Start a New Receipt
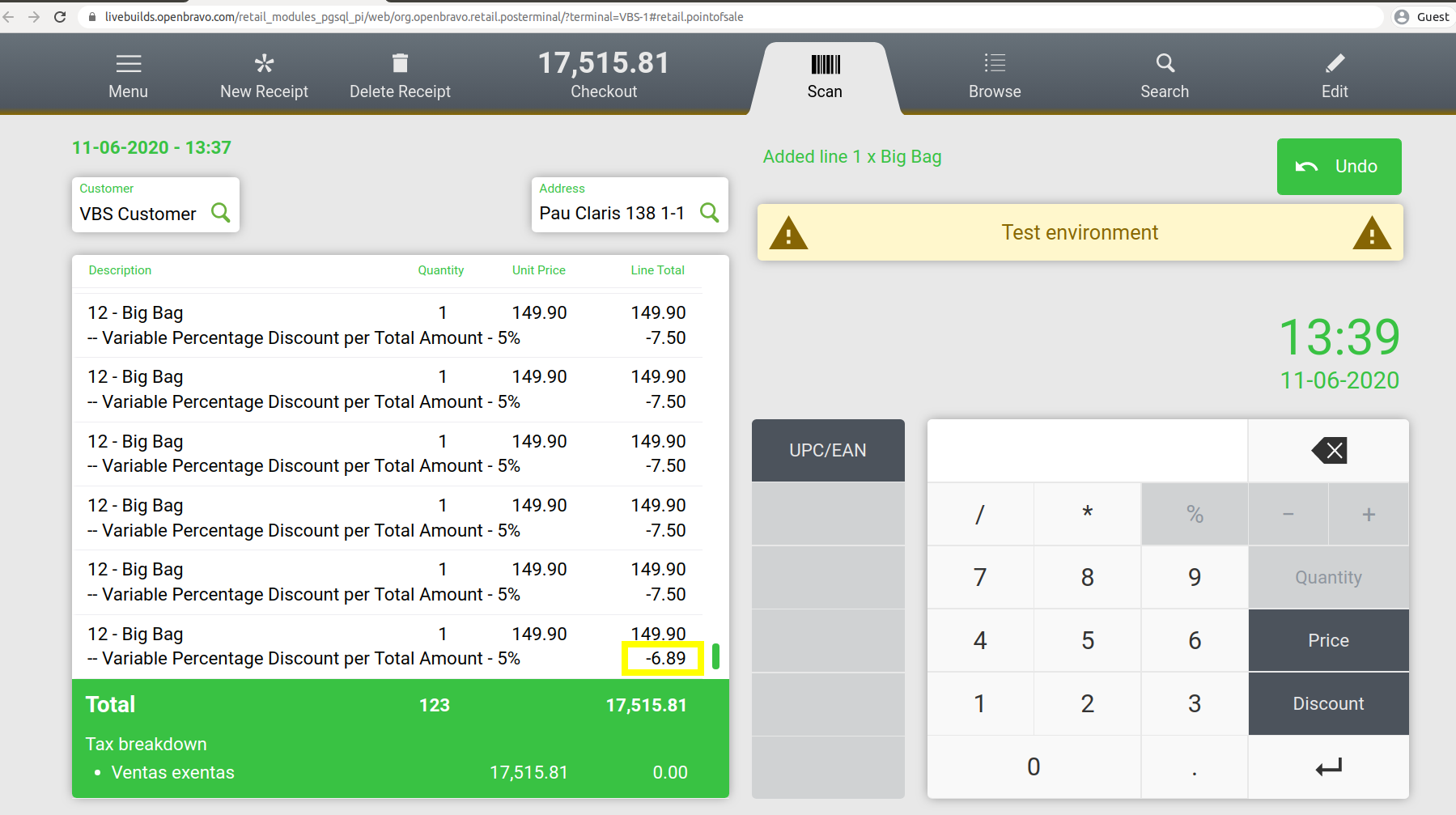 [x=264, y=76]
